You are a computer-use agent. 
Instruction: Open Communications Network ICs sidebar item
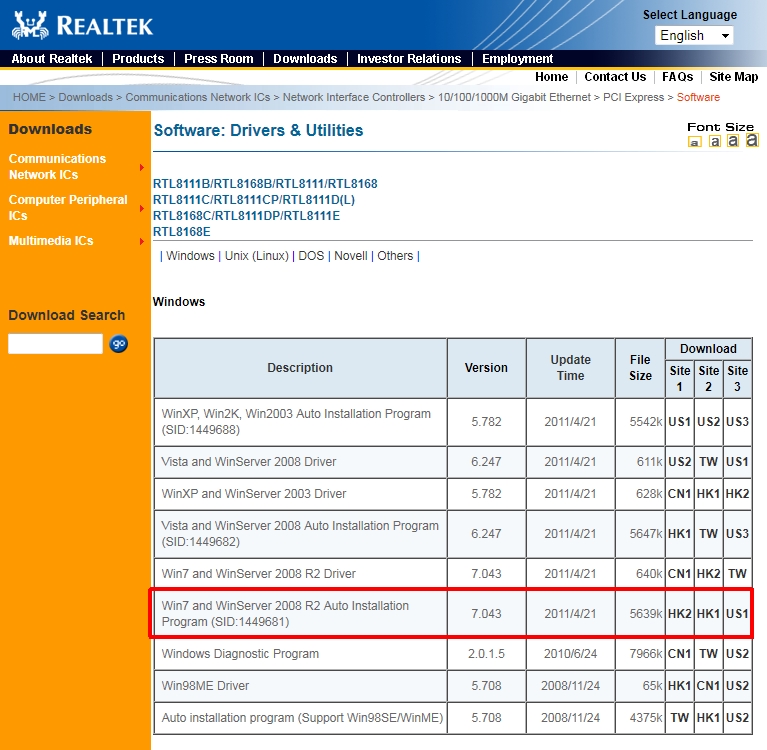57,167
